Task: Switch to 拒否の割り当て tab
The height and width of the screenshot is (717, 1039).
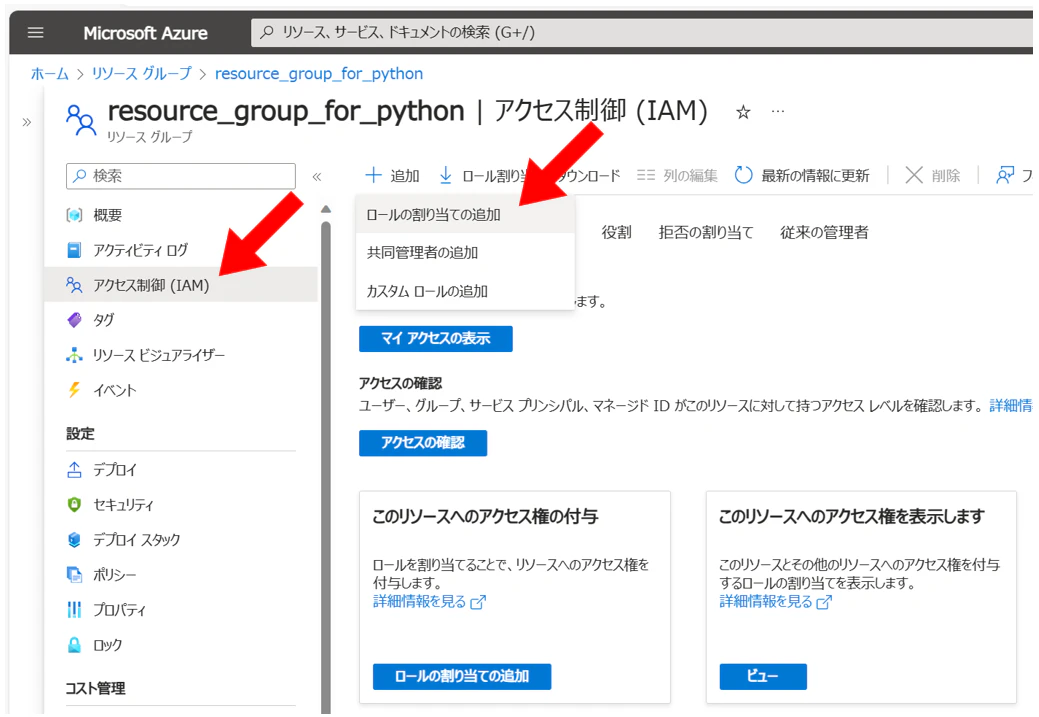Action: coord(706,233)
